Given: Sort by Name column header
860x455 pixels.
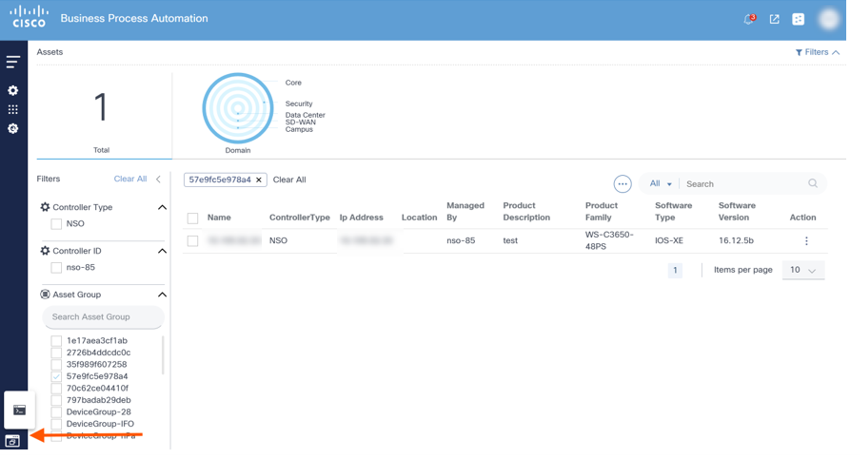Looking at the screenshot, I should [x=219, y=218].
